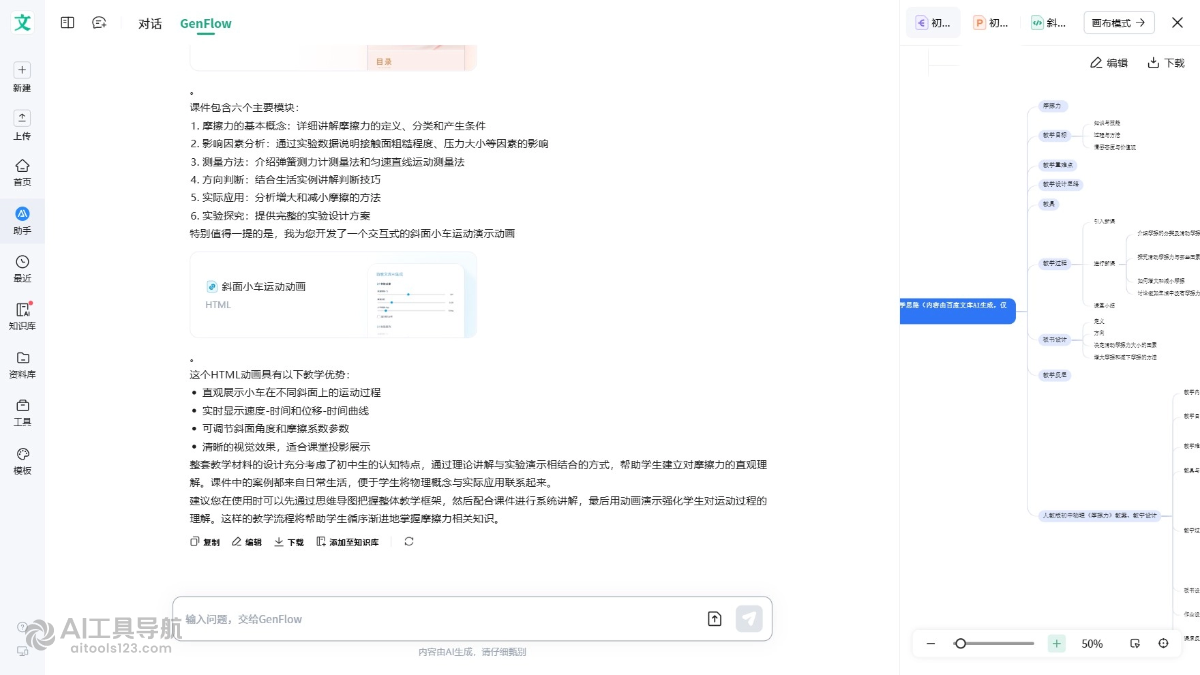Click text '1. 摩擦力的基本概念'
Viewport: 1200px width, 675px height.
pos(240,126)
